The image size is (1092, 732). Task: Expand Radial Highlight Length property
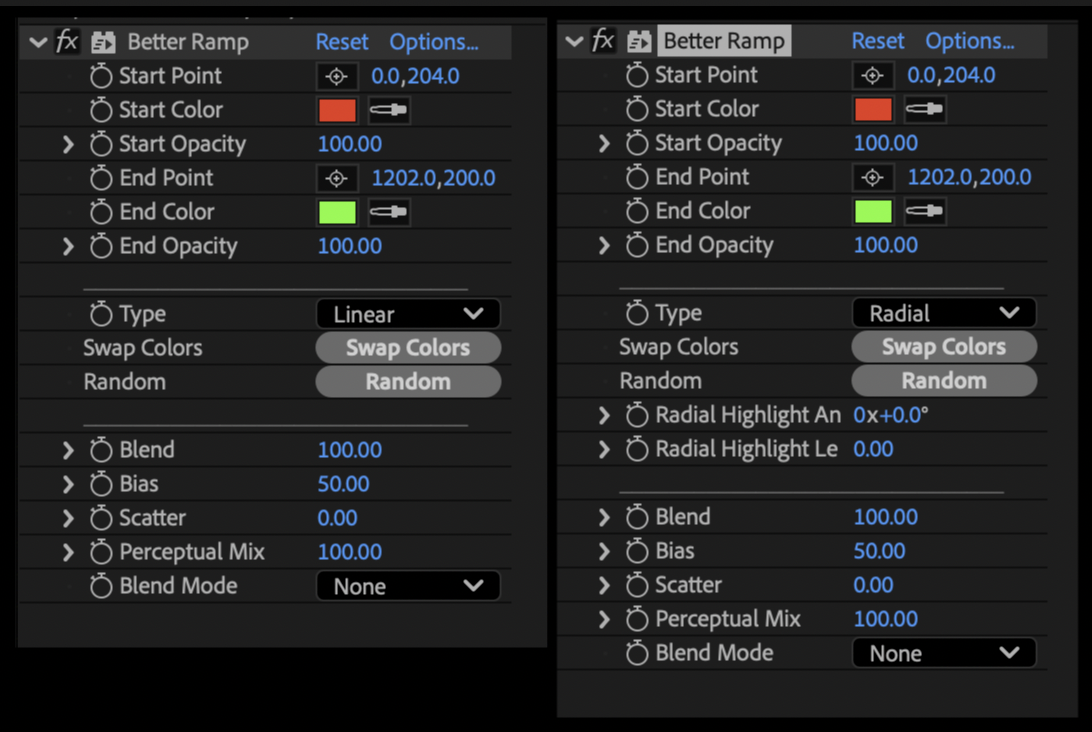[x=604, y=450]
